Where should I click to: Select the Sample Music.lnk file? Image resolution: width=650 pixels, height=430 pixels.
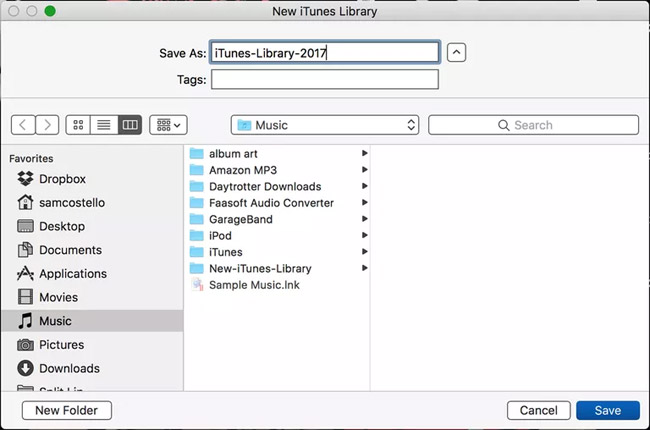click(x=279, y=285)
